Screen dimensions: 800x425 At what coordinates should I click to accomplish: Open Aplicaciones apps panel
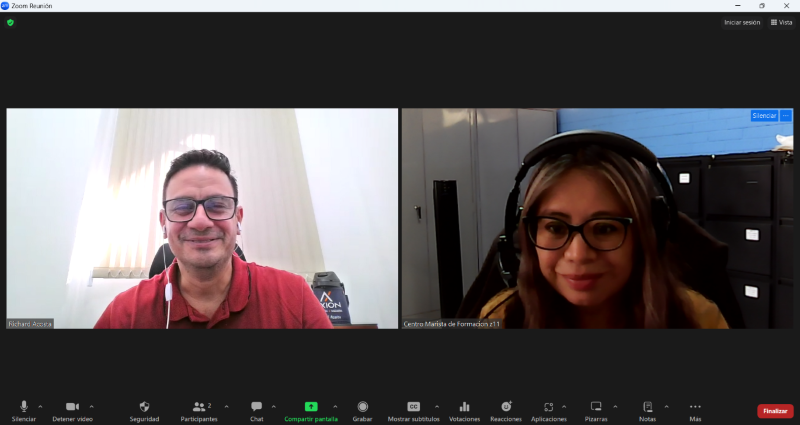548,411
